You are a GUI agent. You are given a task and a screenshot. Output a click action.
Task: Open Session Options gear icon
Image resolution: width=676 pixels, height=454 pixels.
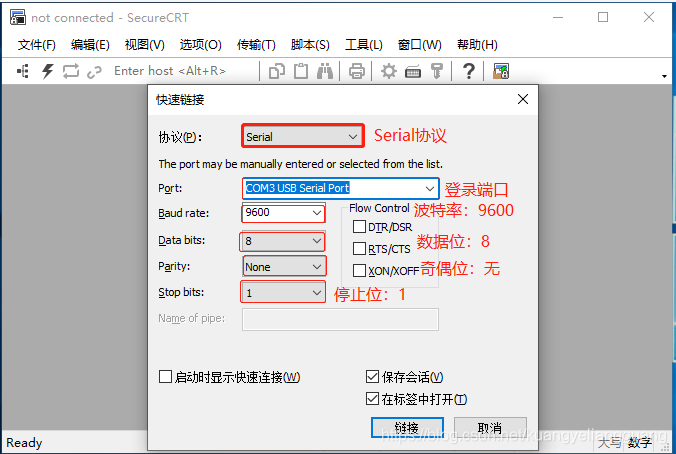coord(388,71)
